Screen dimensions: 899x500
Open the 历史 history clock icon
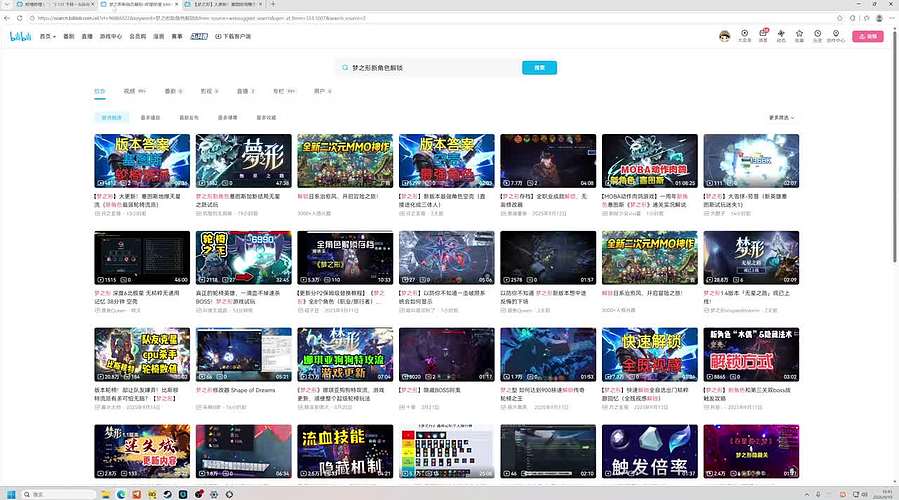pyautogui.click(x=818, y=36)
